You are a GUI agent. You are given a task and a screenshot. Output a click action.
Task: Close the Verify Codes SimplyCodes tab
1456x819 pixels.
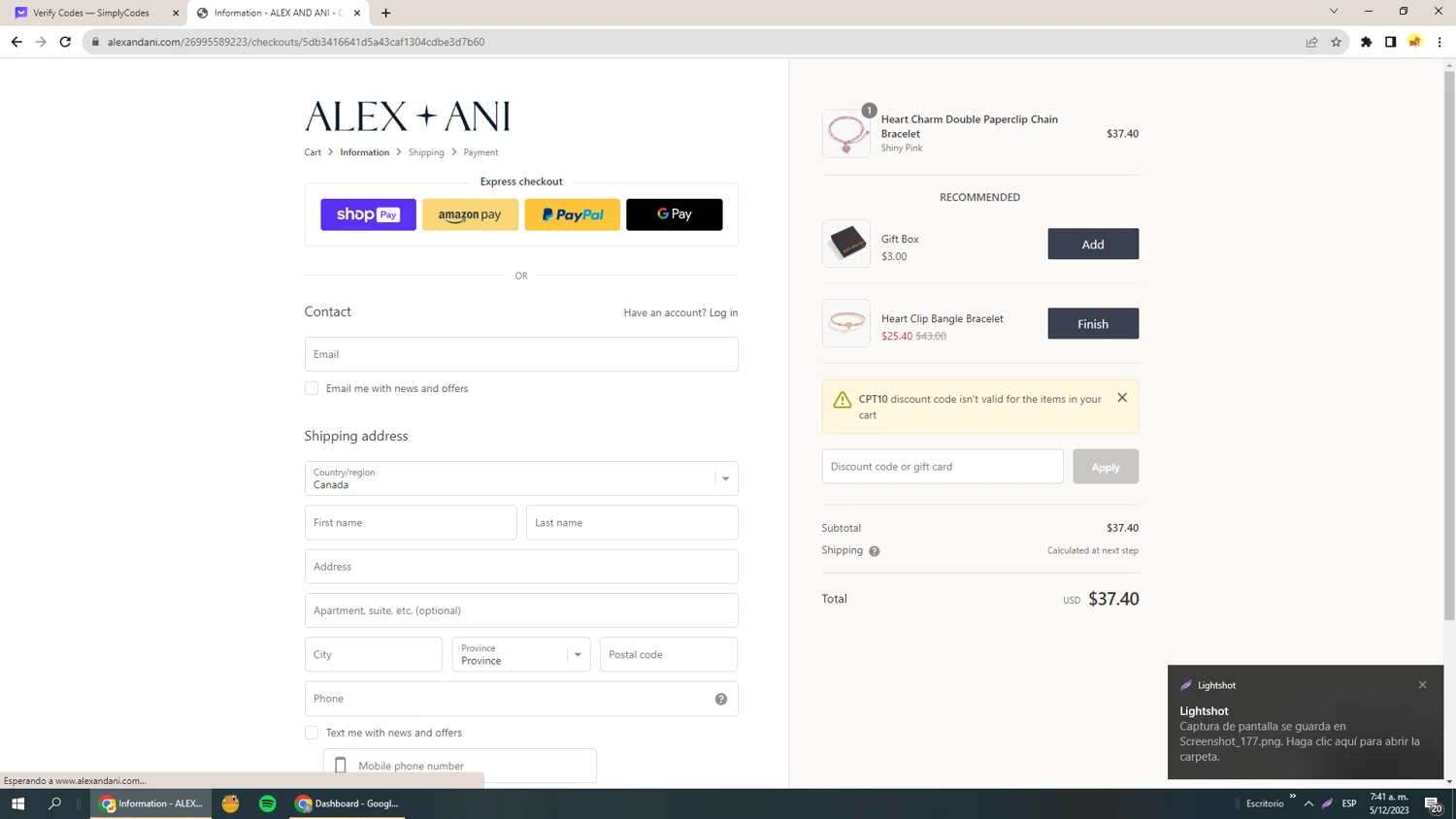[x=176, y=13]
